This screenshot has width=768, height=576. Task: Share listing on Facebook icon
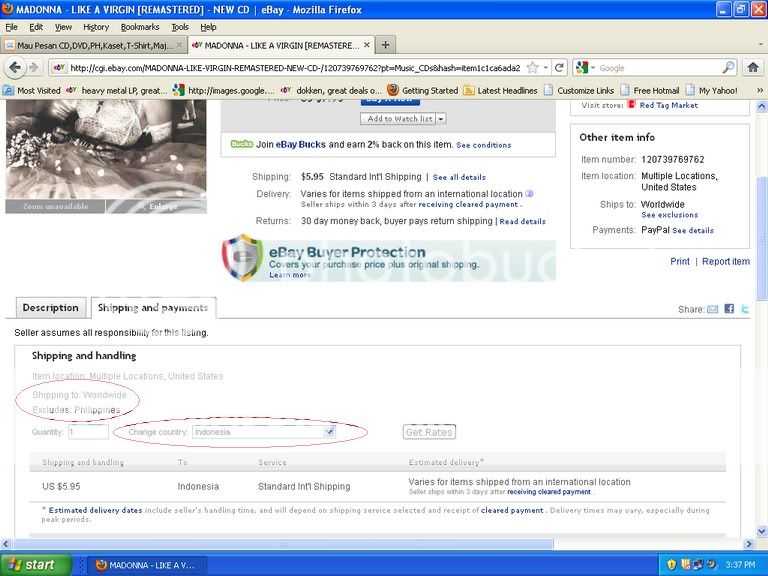pos(729,309)
